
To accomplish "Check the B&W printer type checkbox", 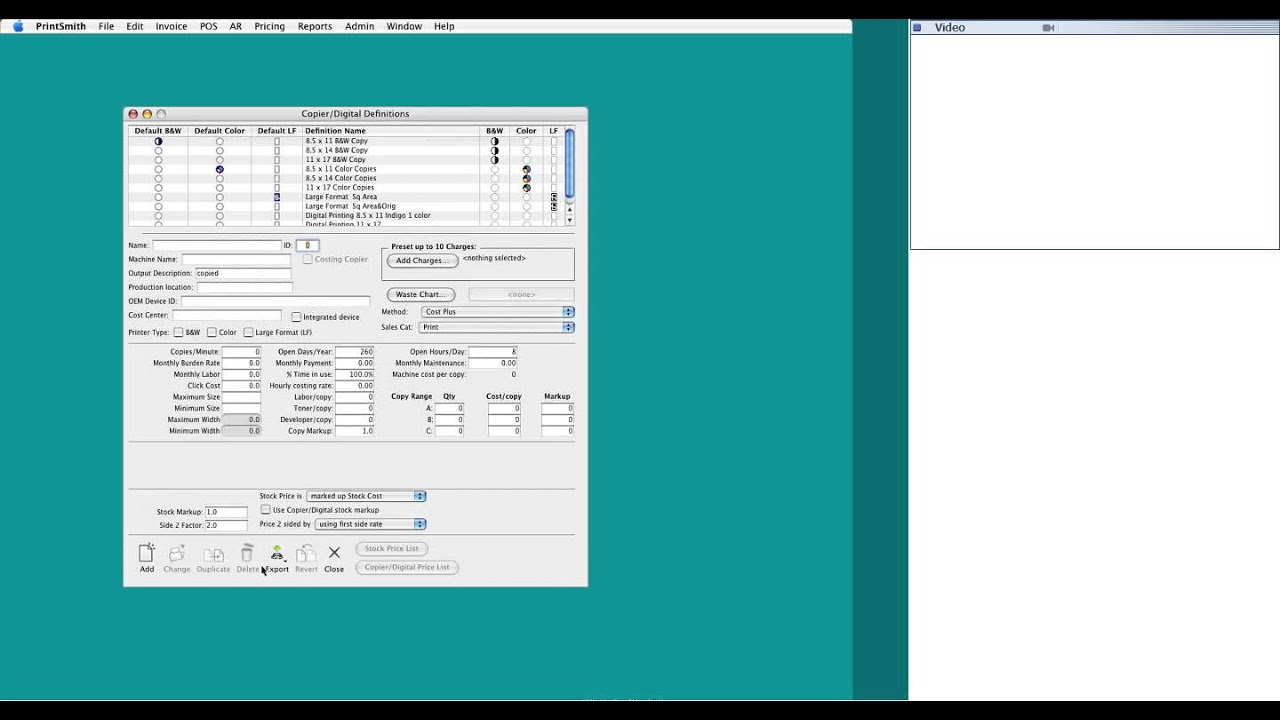I will point(178,332).
